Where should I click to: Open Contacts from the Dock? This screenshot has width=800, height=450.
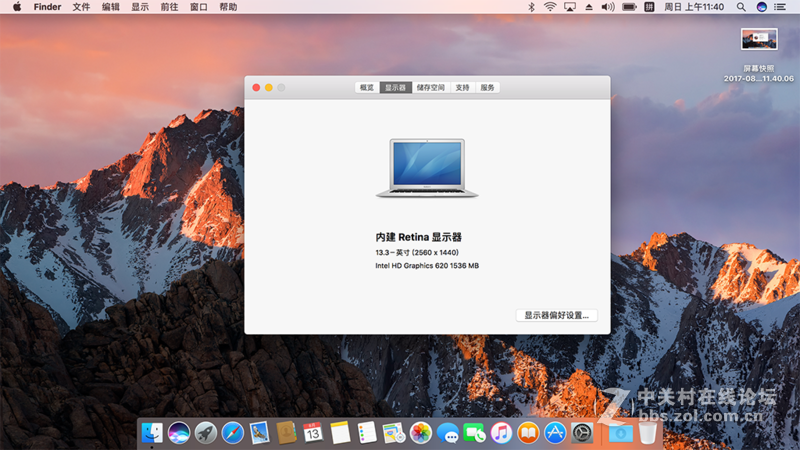click(x=286, y=433)
